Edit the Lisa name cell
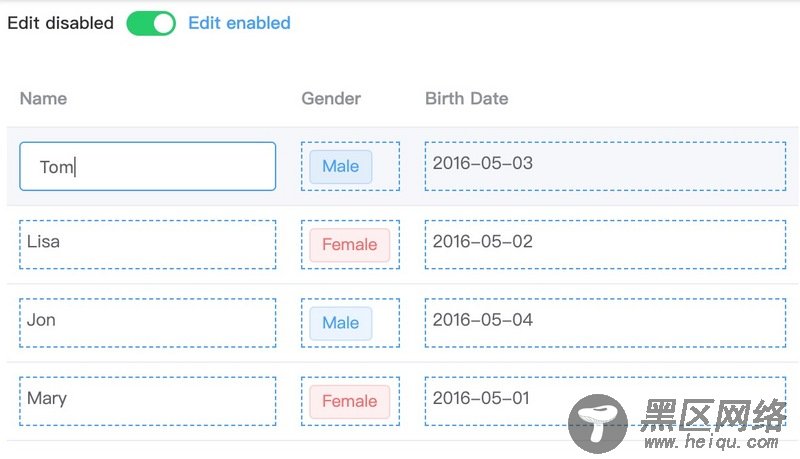This screenshot has width=800, height=459. pyautogui.click(x=147, y=244)
